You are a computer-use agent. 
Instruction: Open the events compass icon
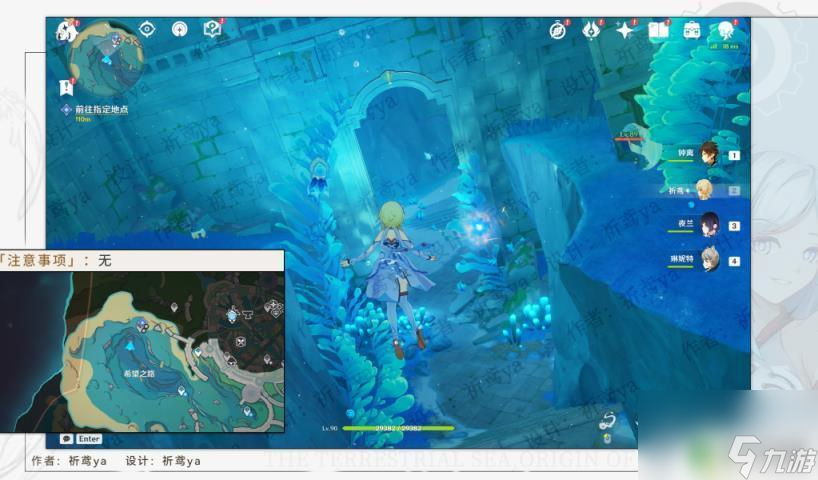(558, 31)
